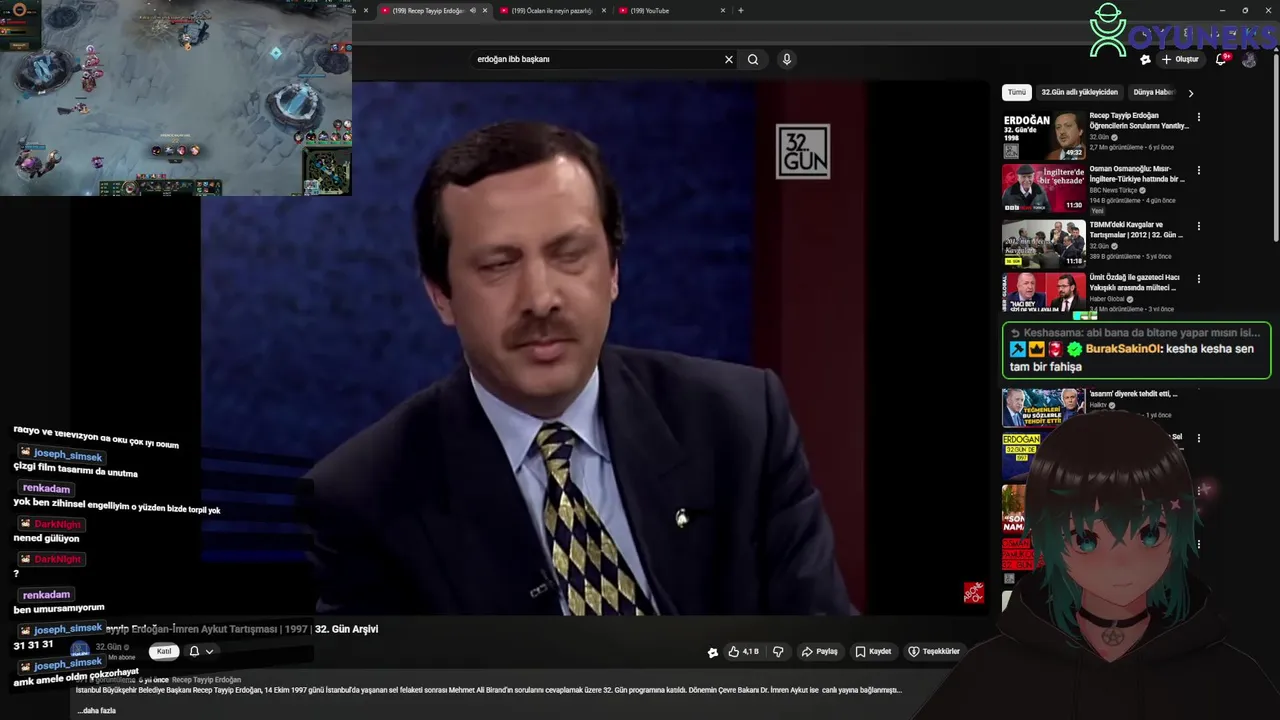Show more filter chips with the arrow
1280x720 pixels.
(1190, 93)
